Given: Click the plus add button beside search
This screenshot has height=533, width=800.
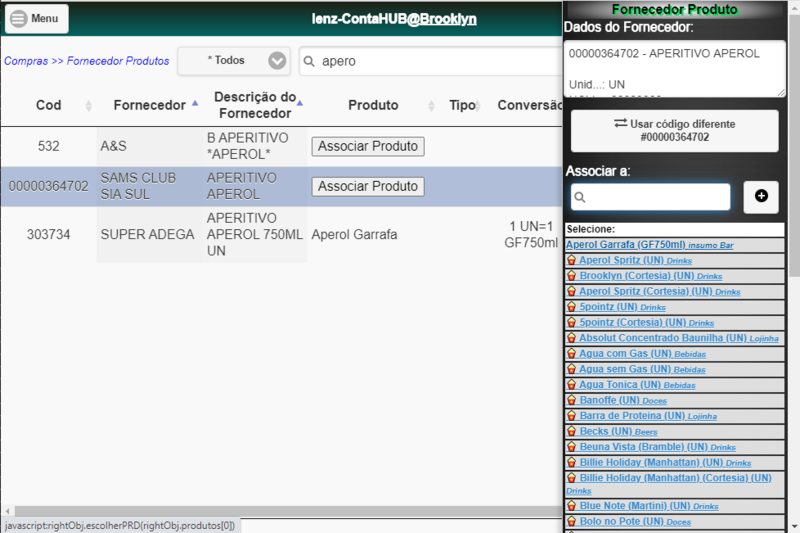Looking at the screenshot, I should pyautogui.click(x=761, y=196).
